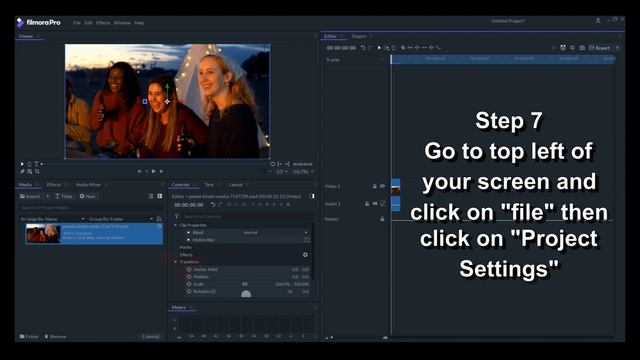Click the Search in Project Media field
The image size is (640, 360).
(x=91, y=208)
